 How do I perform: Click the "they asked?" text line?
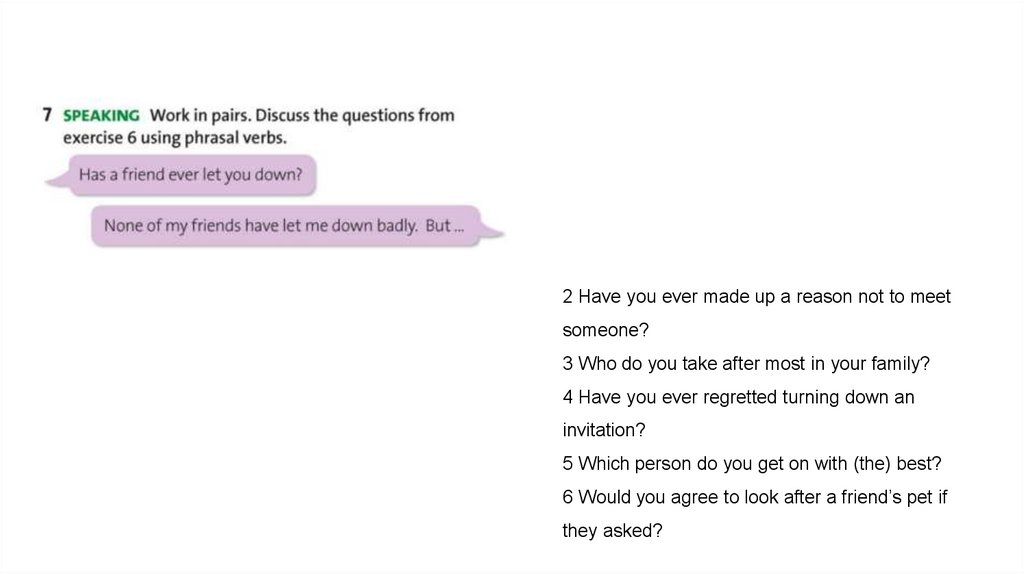pyautogui.click(x=612, y=531)
